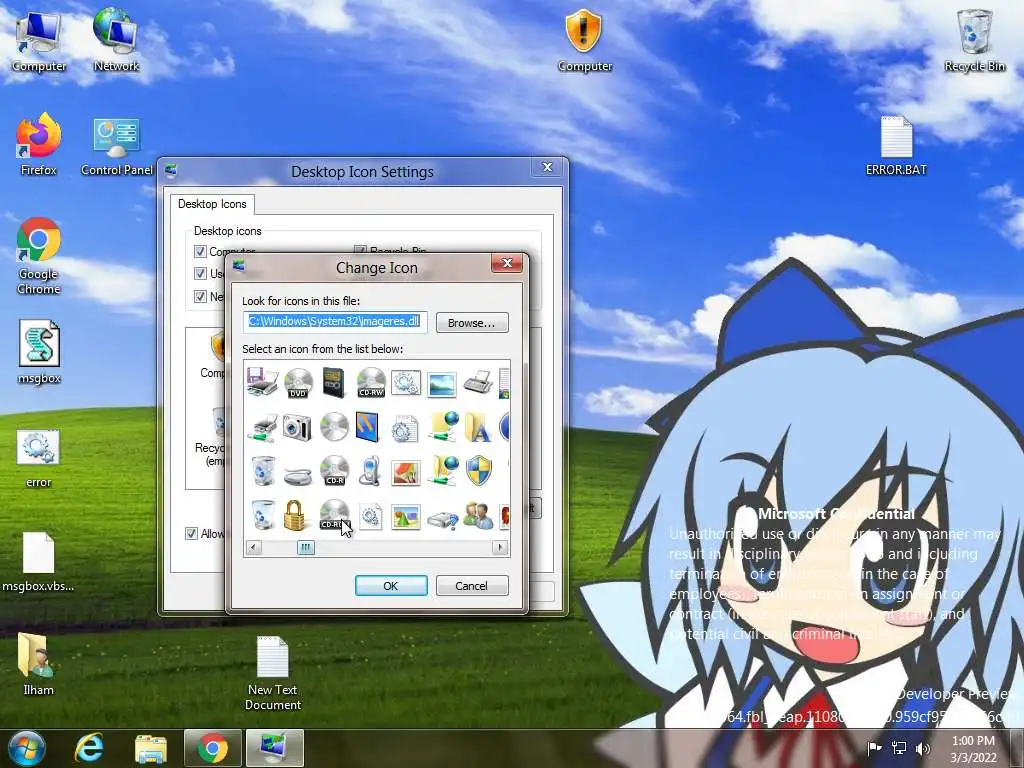Select the shield Computer icon on desktop
This screenshot has width=1024, height=768.
(x=584, y=40)
